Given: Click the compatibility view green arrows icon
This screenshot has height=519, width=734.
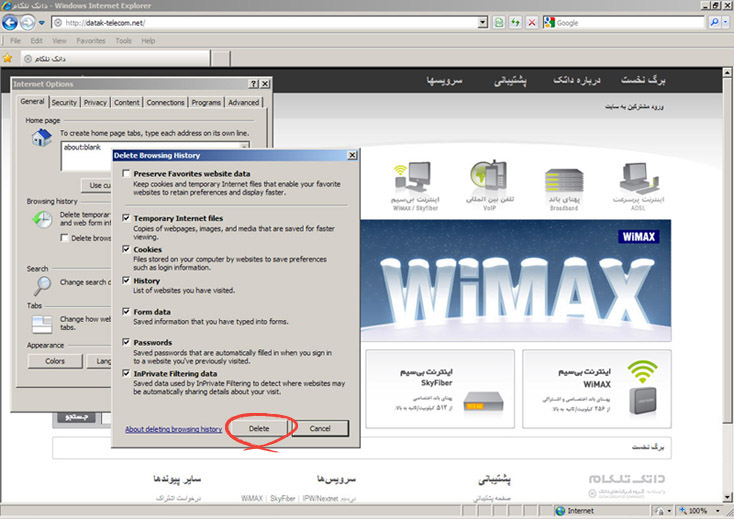Looking at the screenshot, I should [515, 22].
